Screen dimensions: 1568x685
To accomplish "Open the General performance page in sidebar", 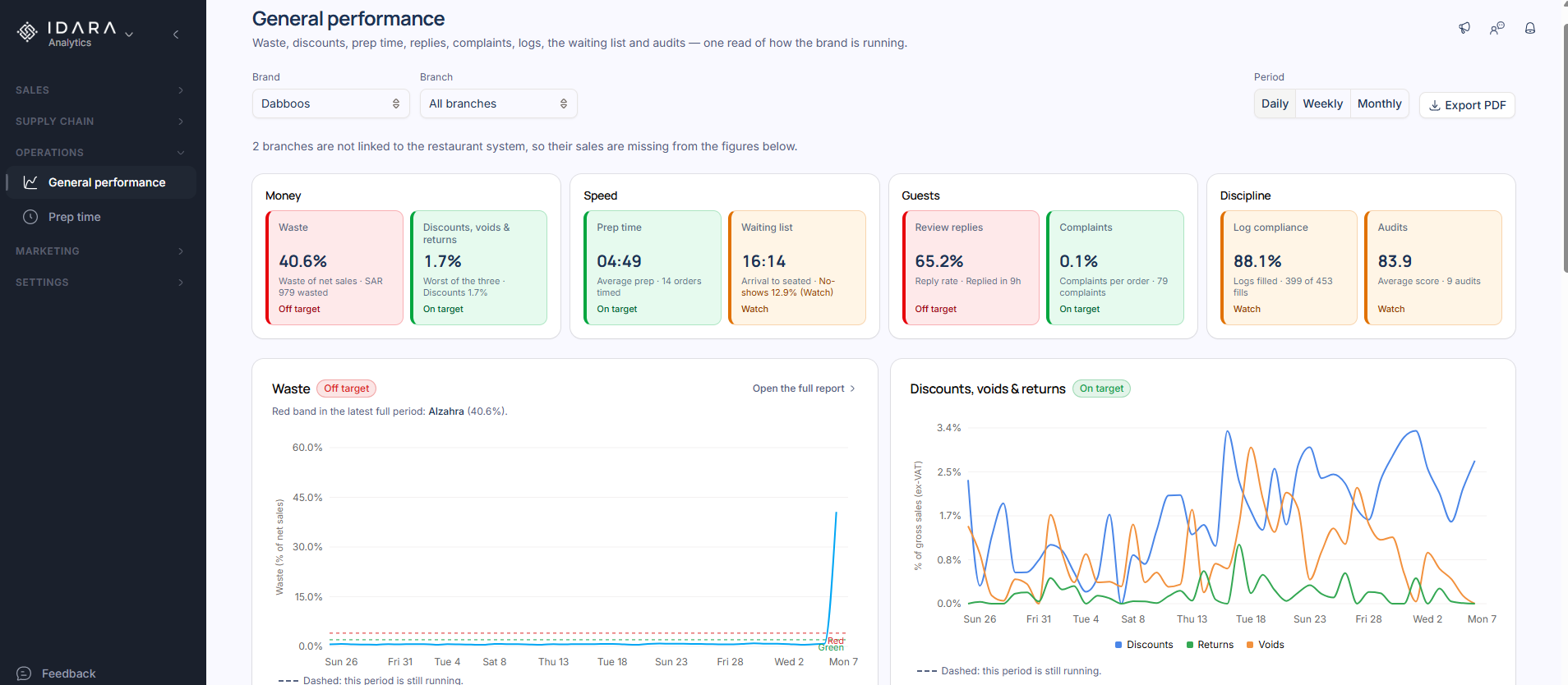I will tap(101, 182).
